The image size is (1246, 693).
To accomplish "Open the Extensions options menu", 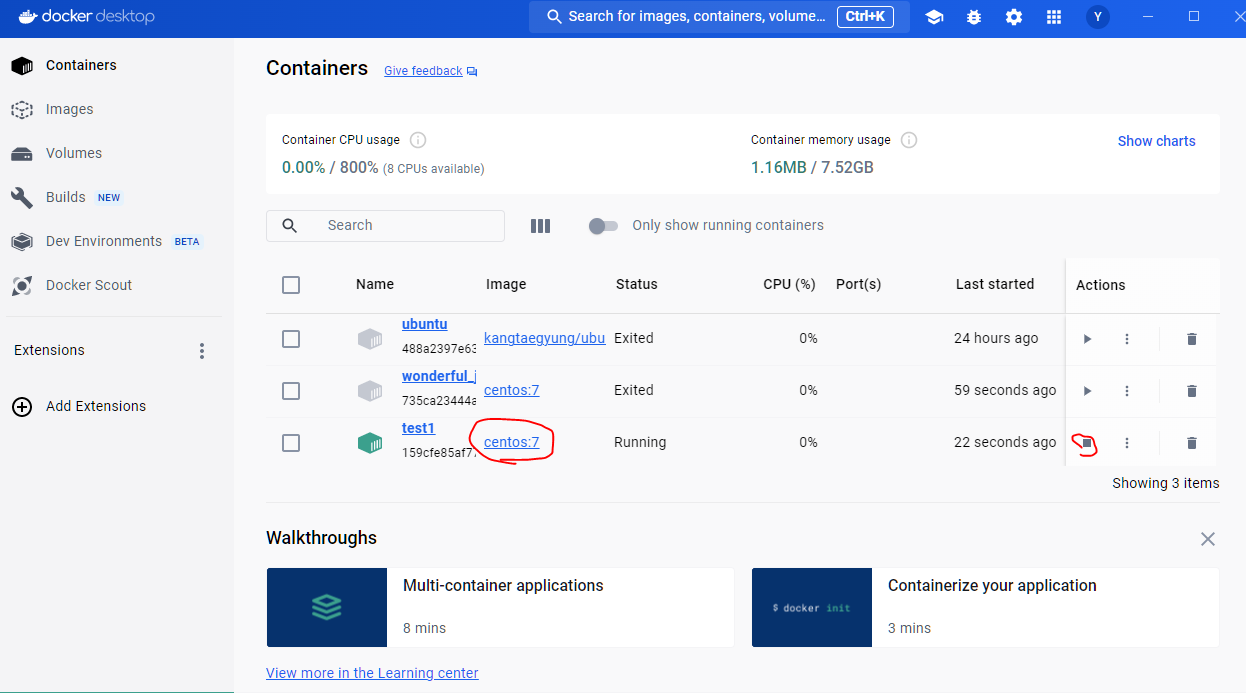I will (x=202, y=351).
